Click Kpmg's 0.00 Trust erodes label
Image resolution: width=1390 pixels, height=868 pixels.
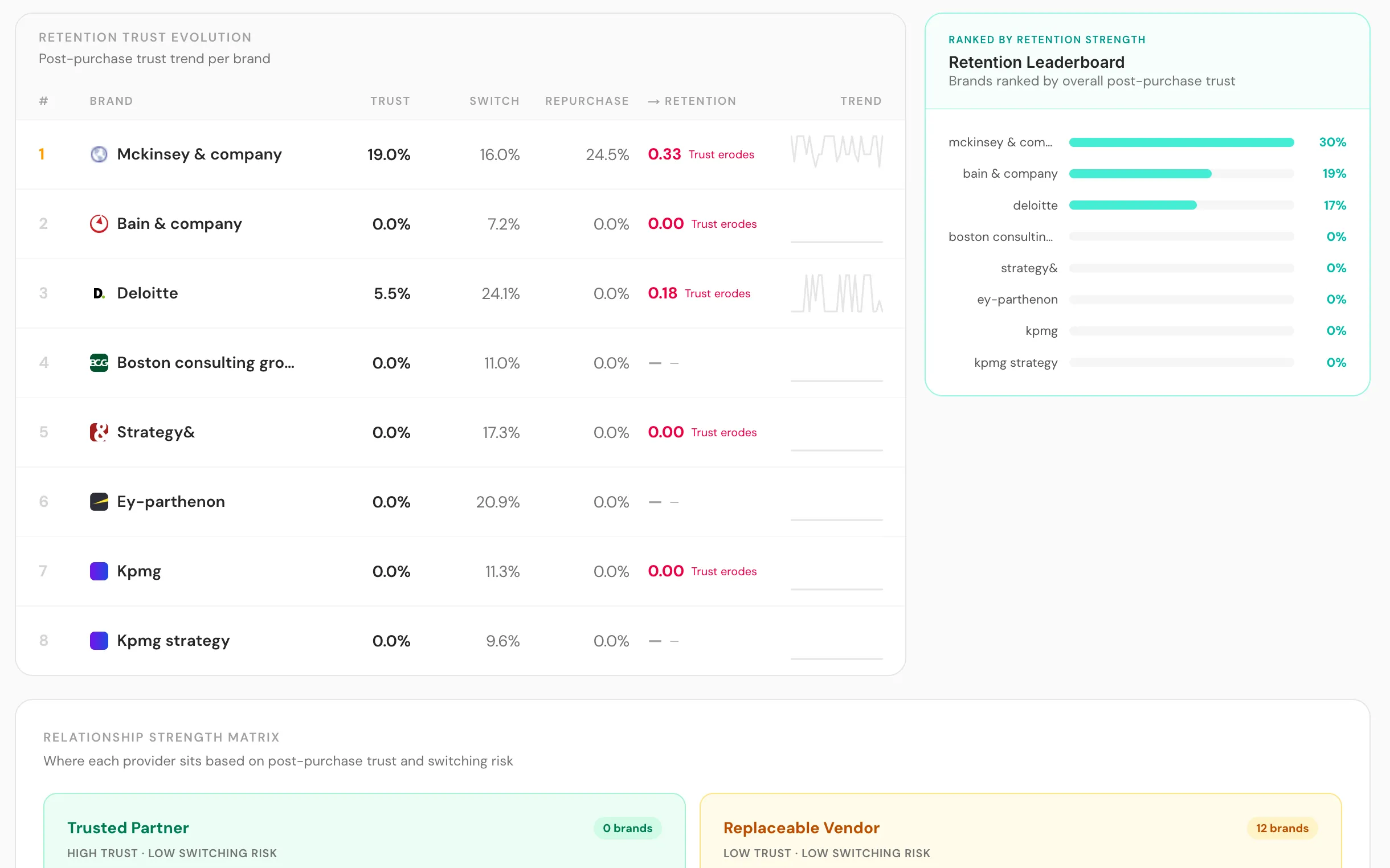[702, 571]
